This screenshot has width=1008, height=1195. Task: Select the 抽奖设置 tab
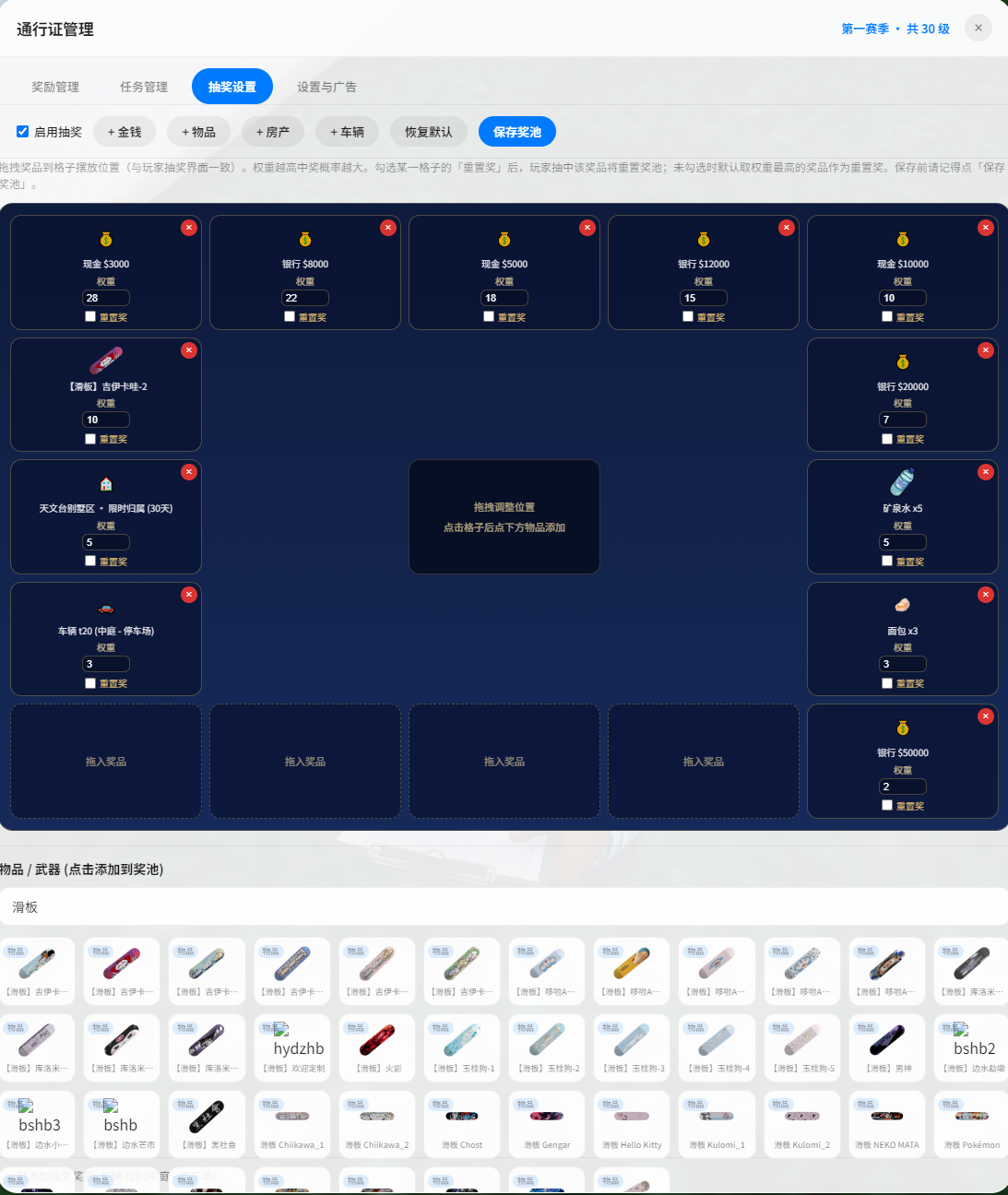(232, 87)
